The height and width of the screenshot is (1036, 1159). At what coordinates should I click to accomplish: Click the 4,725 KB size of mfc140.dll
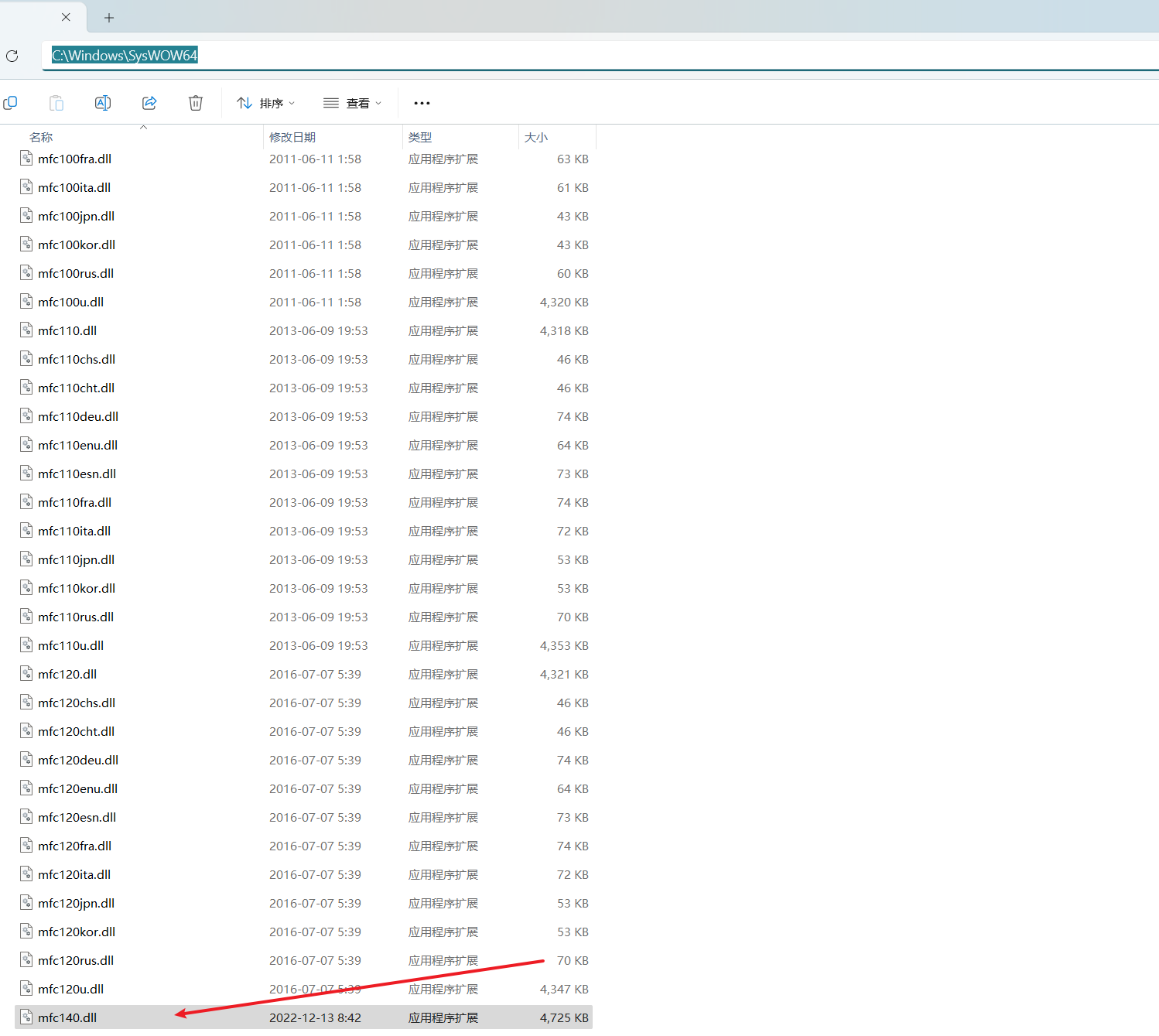coord(564,1017)
